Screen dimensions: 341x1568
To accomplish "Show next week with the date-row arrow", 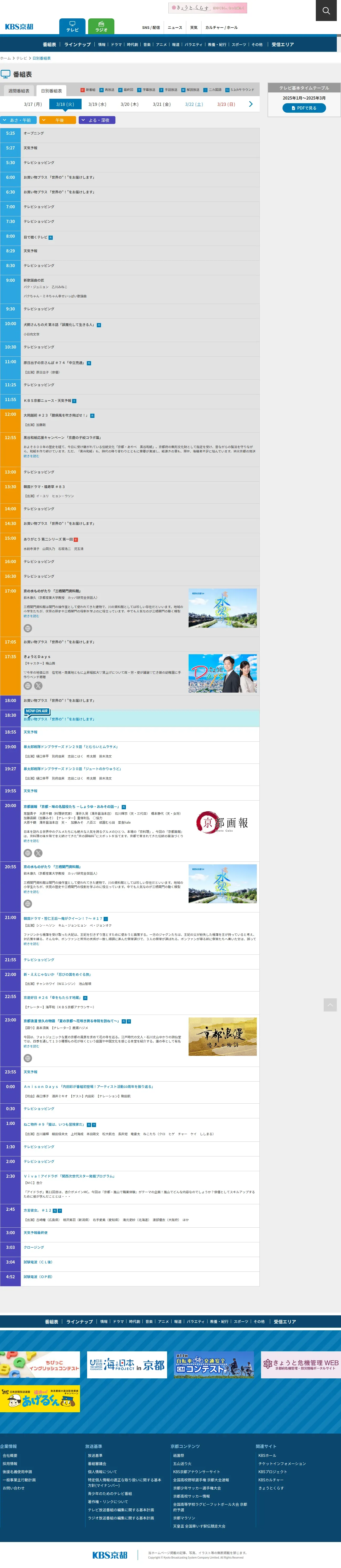I will click(x=251, y=104).
